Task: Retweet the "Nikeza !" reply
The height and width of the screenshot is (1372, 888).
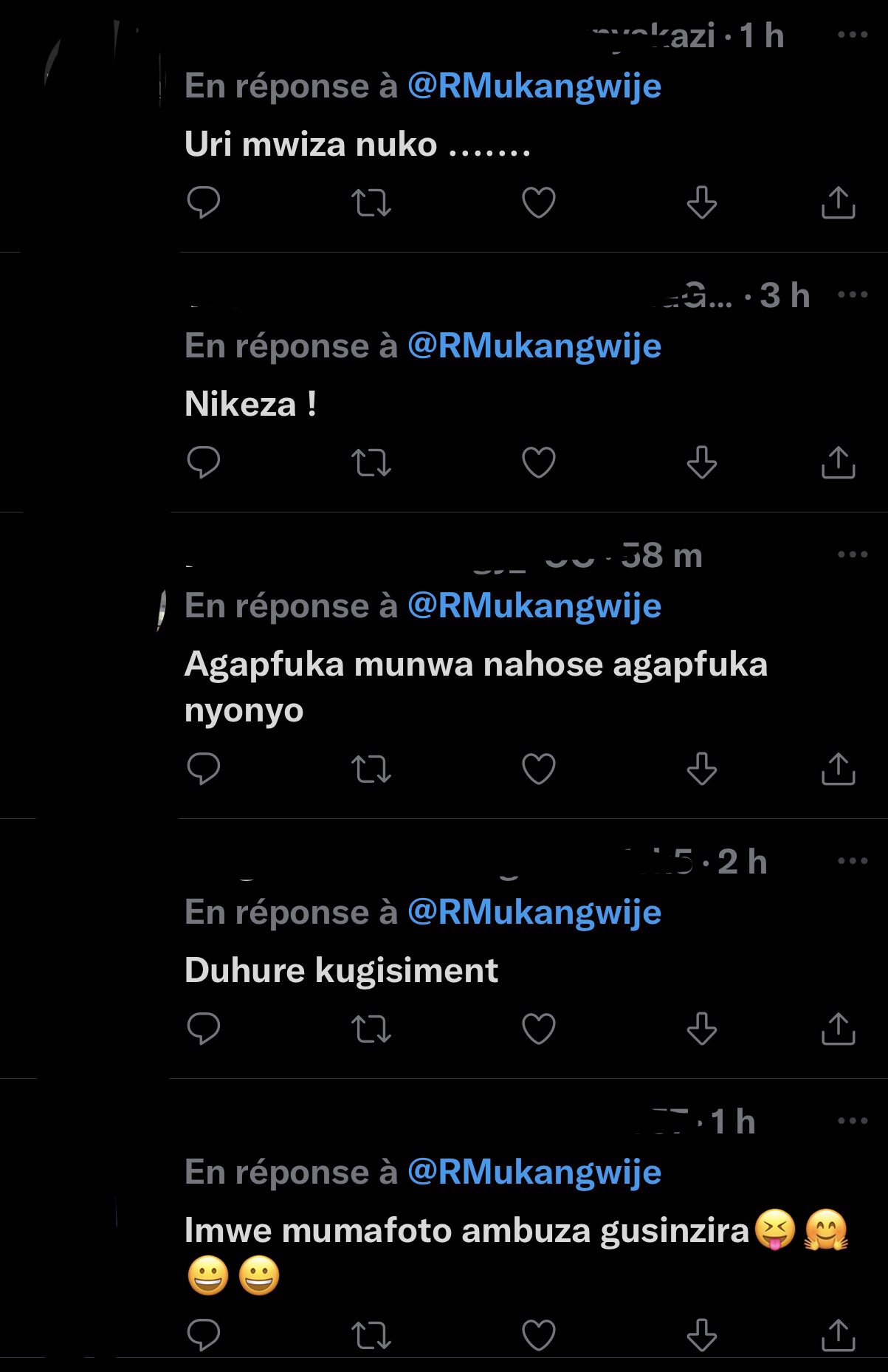Action: (x=371, y=462)
